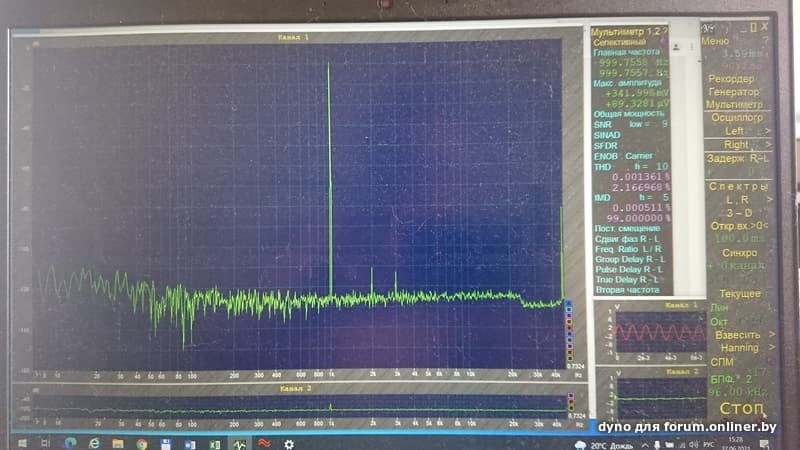
Task: Click the volume icon in system tray
Action: [x=692, y=442]
